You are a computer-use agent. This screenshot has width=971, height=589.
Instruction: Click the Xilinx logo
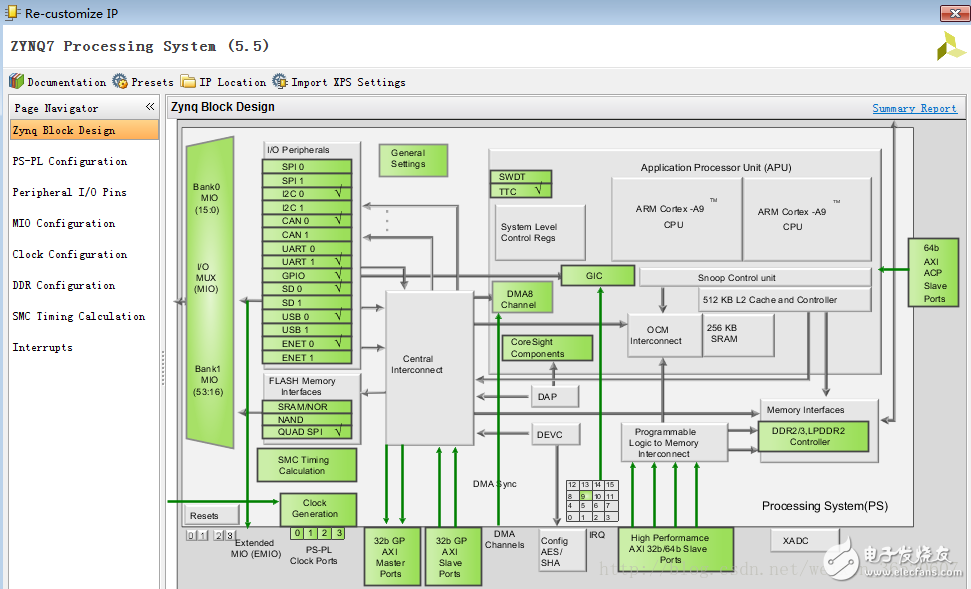(950, 47)
